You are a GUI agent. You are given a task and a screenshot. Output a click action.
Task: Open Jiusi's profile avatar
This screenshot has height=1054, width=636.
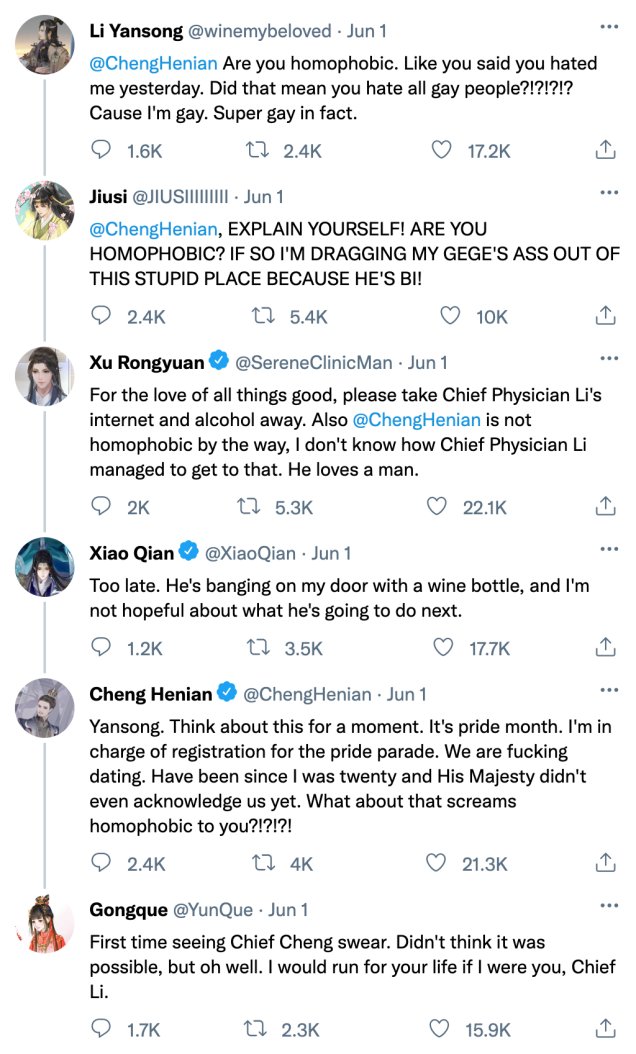pos(45,210)
